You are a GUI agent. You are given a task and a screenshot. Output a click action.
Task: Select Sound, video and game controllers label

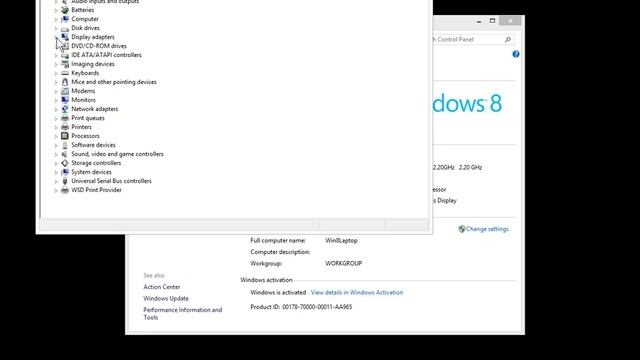[x=118, y=154]
